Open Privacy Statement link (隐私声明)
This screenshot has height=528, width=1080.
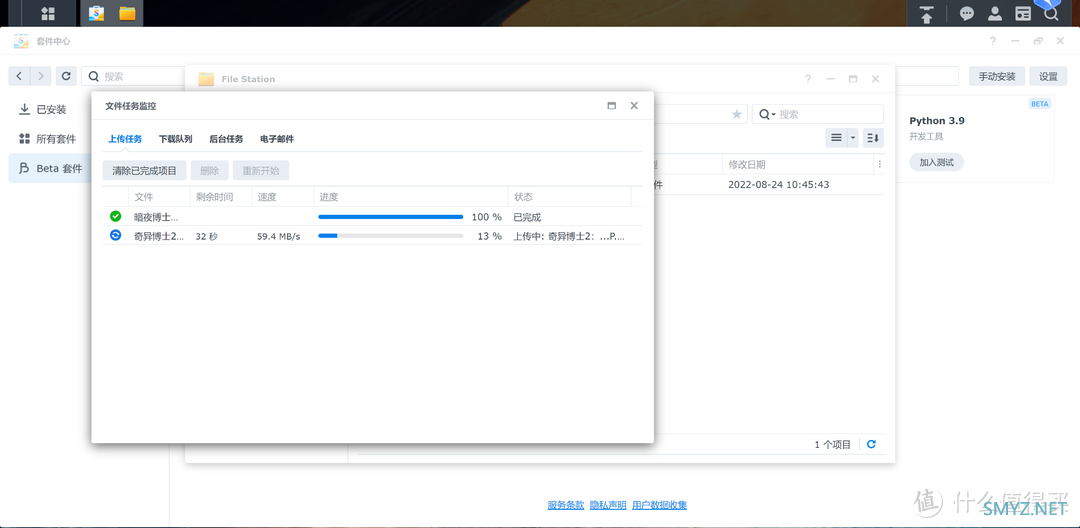tap(608, 505)
